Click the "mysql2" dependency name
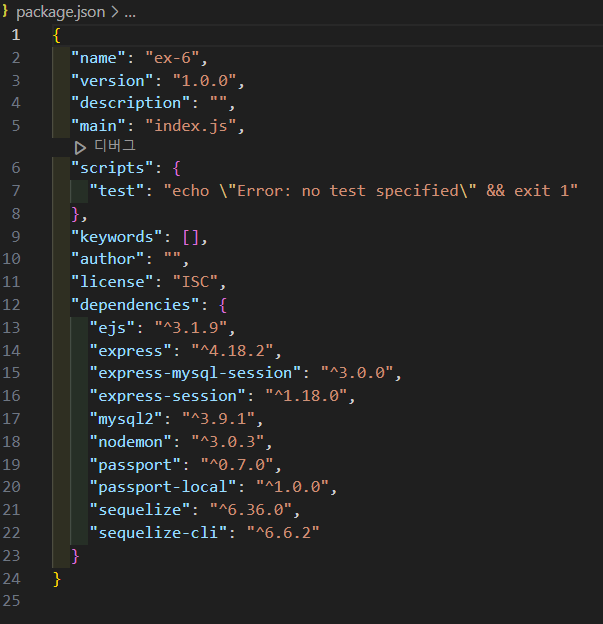 click(126, 419)
